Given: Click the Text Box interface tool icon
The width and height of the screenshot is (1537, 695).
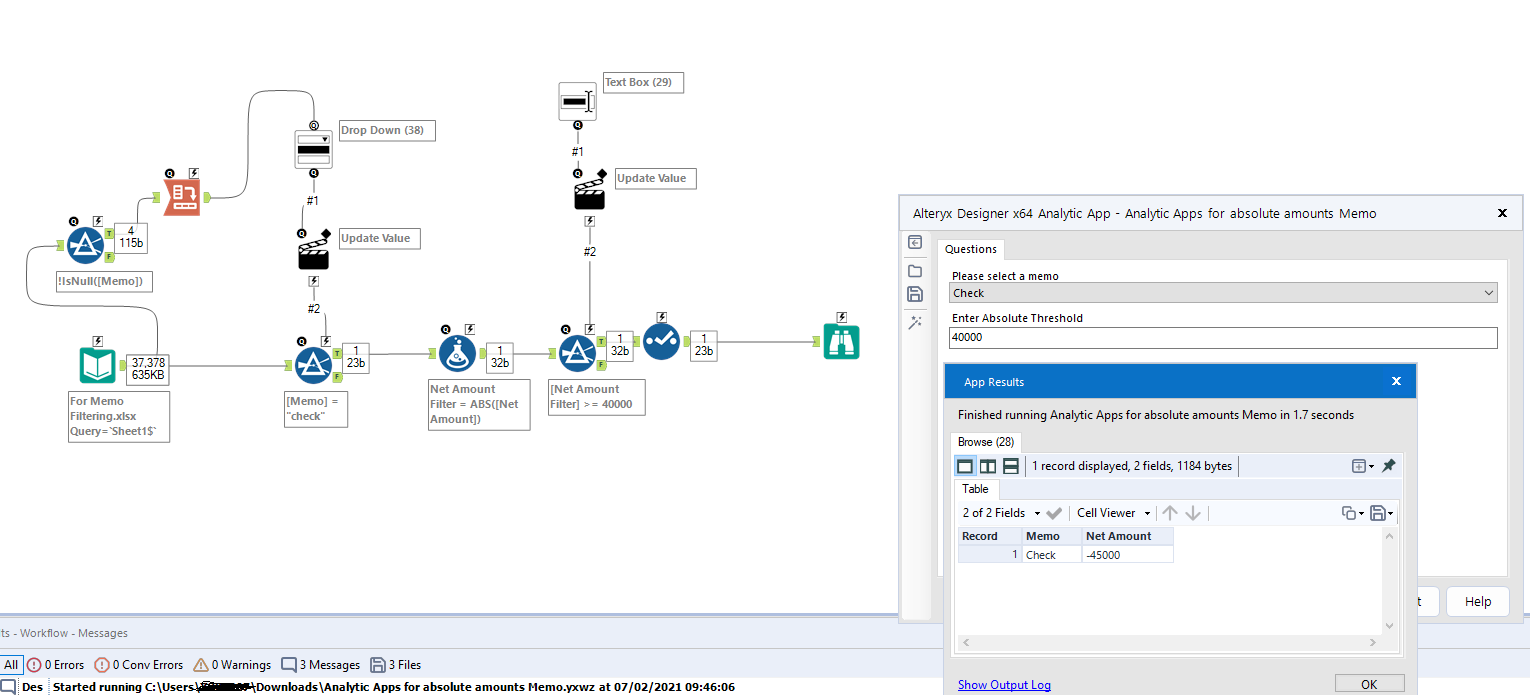Looking at the screenshot, I should [577, 100].
